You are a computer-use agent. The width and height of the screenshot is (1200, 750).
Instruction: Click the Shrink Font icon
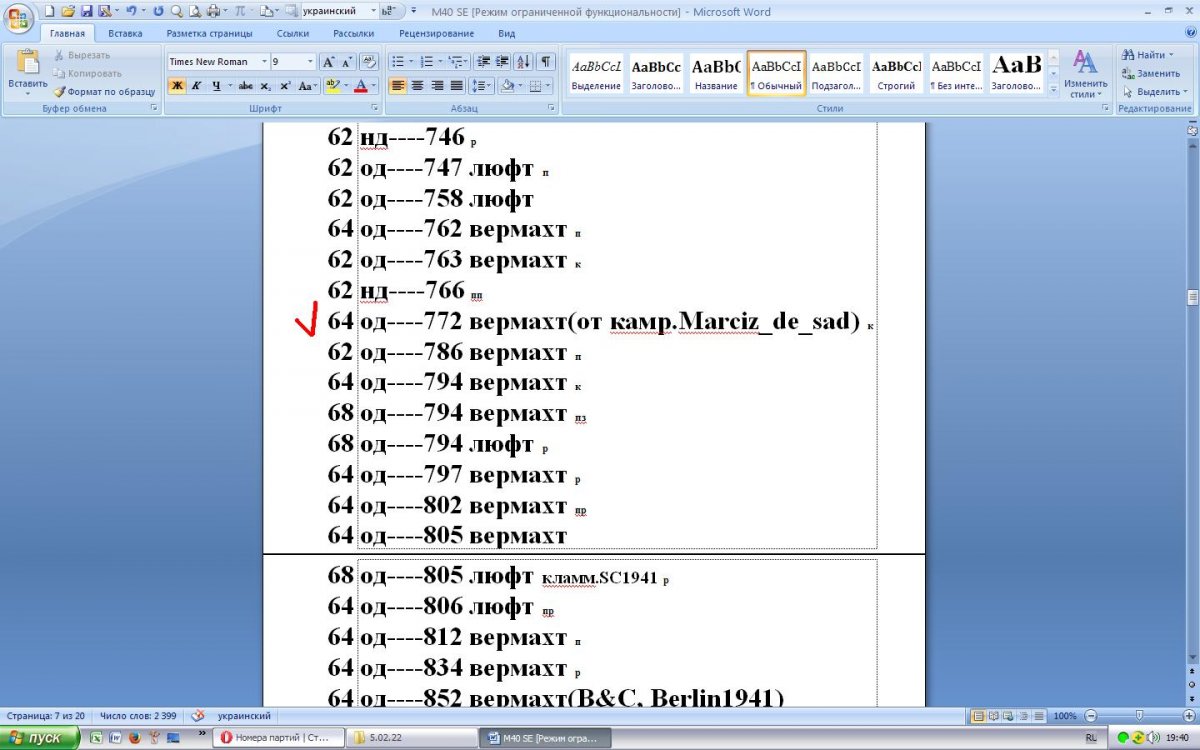[x=347, y=61]
